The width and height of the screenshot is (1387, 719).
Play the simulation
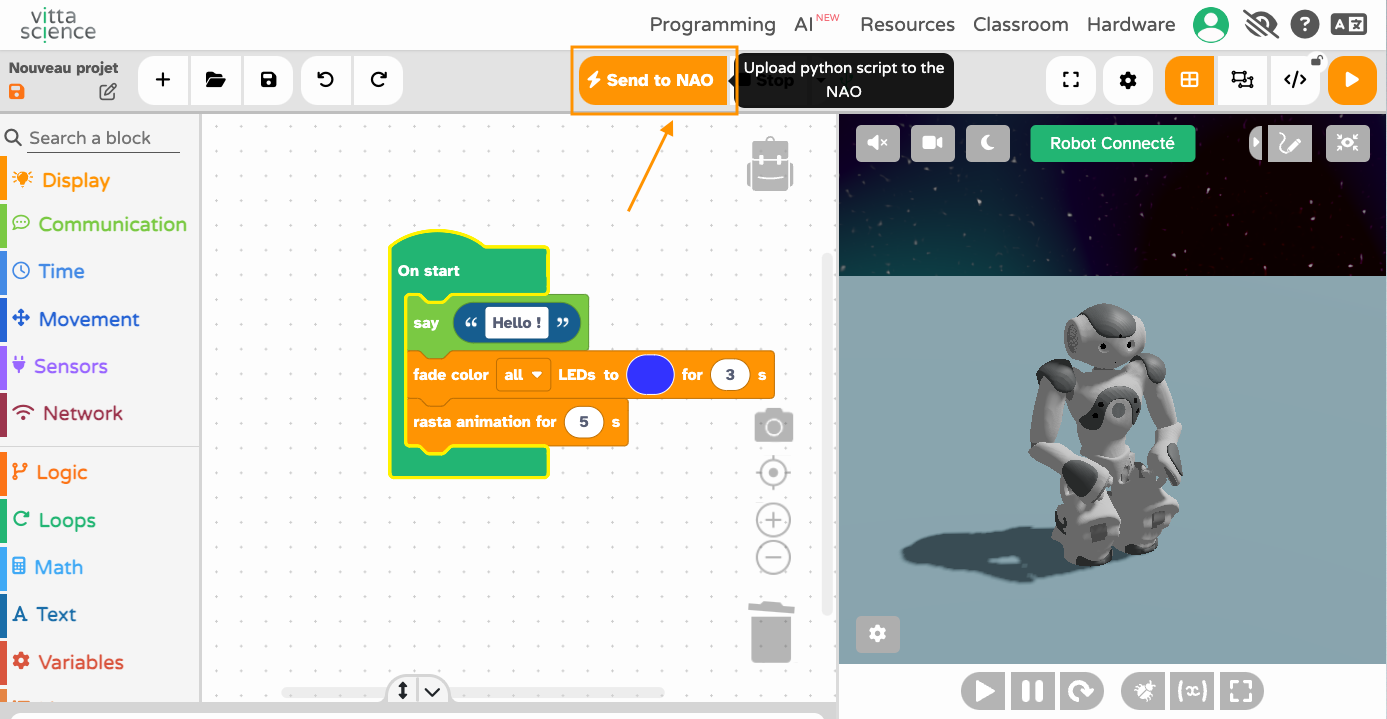point(984,691)
